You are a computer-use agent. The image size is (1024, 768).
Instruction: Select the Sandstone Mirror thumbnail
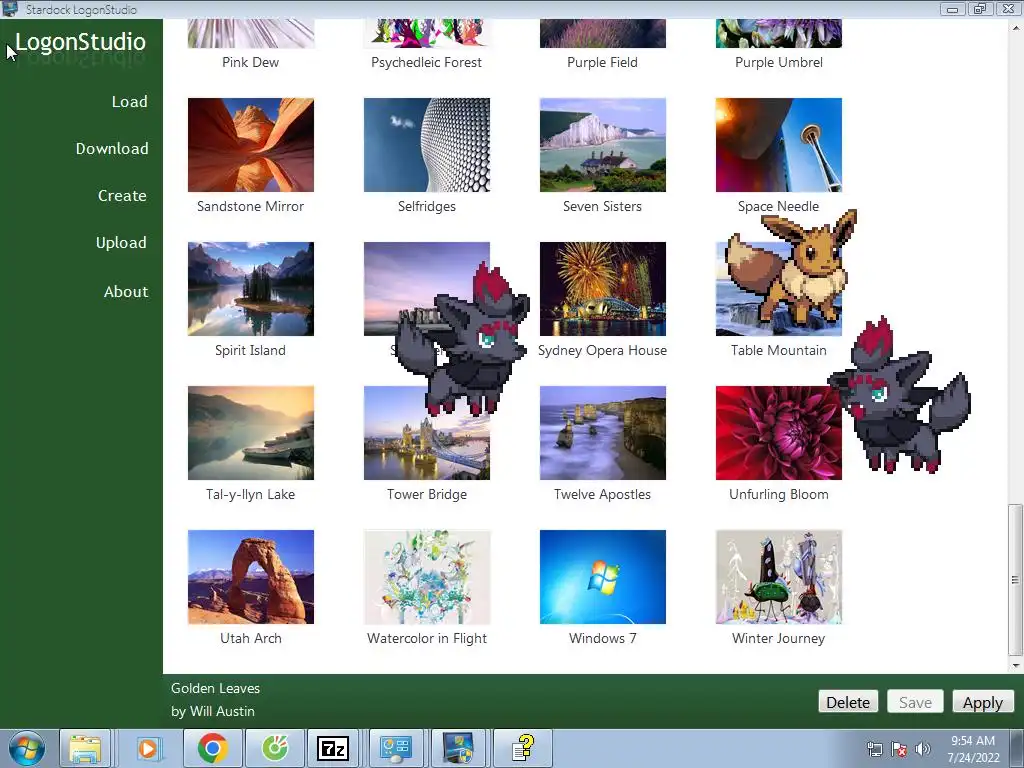click(x=251, y=145)
